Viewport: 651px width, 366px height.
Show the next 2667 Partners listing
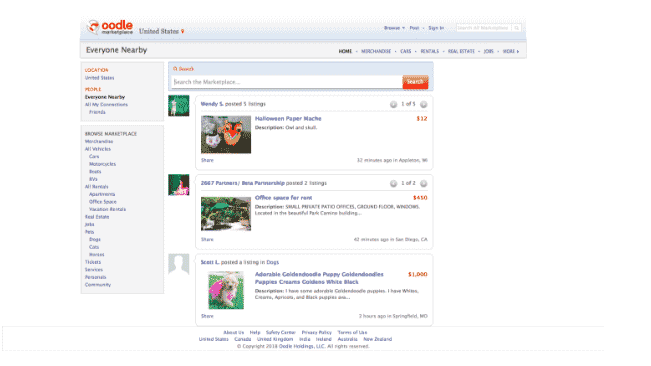(423, 183)
